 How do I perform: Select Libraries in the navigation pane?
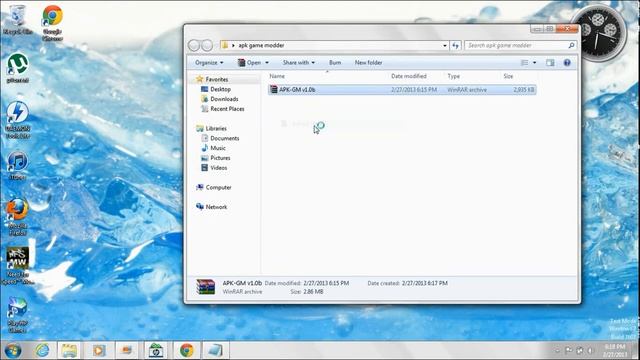click(x=216, y=128)
